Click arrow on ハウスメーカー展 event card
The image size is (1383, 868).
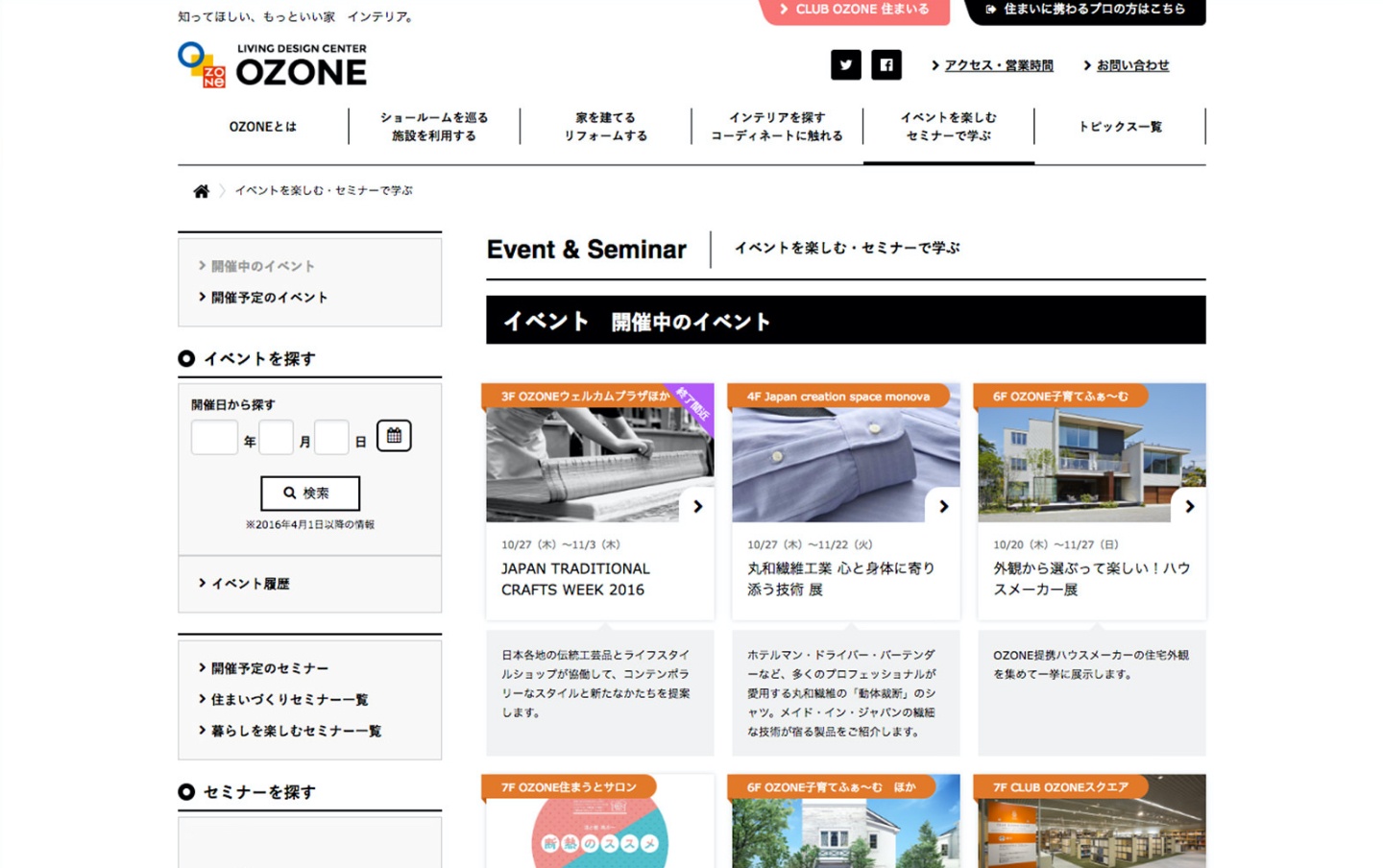[x=1189, y=506]
